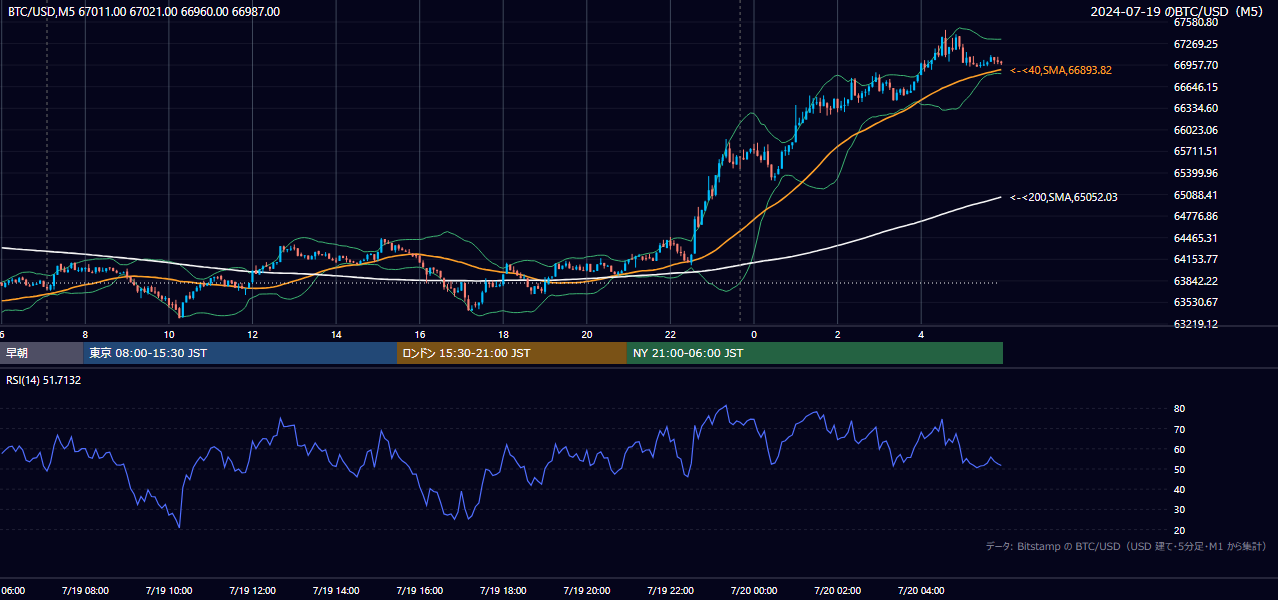This screenshot has width=1278, height=600.
Task: Click bottom time label 7/19 18:00
Action: click(503, 591)
